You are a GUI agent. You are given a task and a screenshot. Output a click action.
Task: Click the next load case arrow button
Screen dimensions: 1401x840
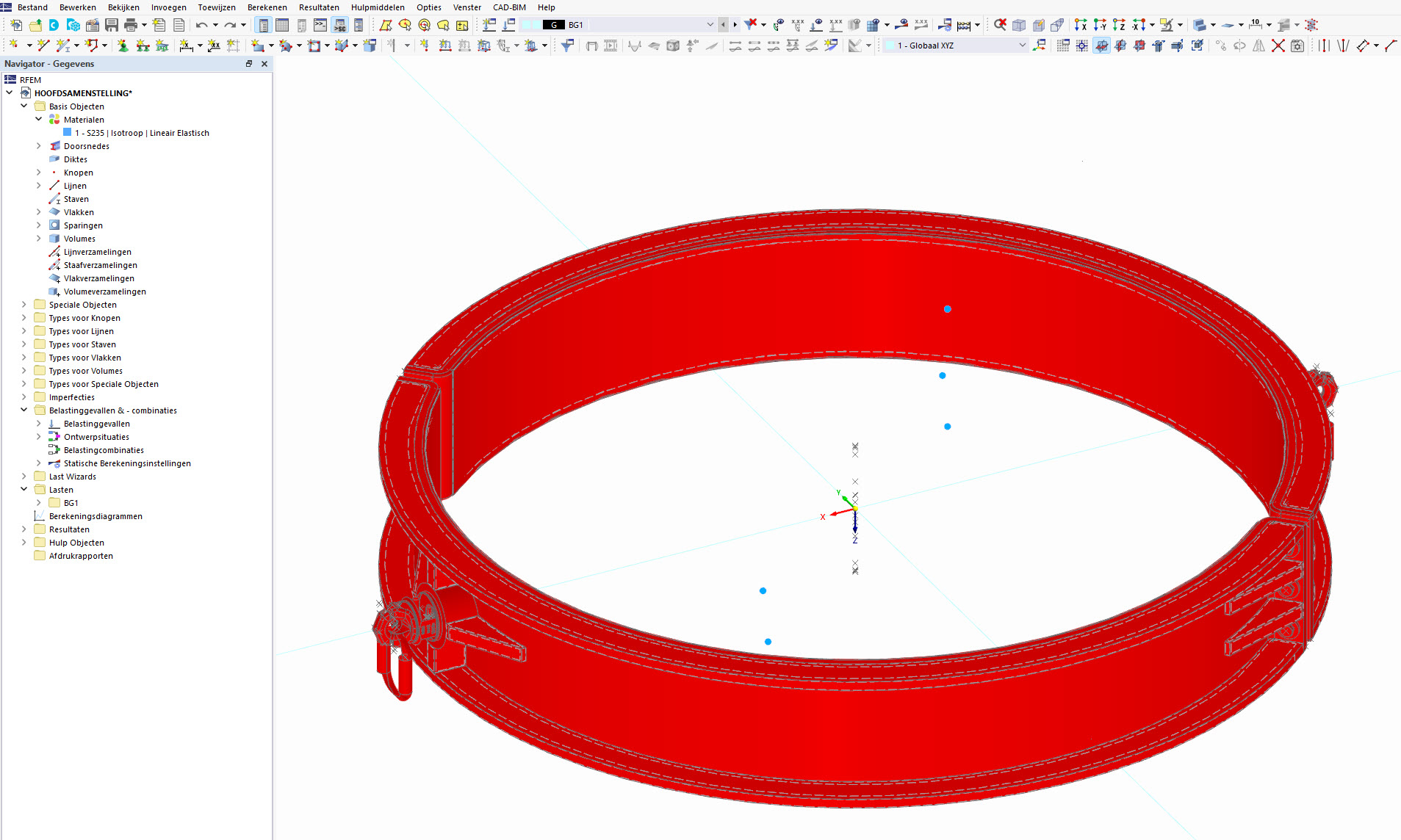(x=734, y=24)
